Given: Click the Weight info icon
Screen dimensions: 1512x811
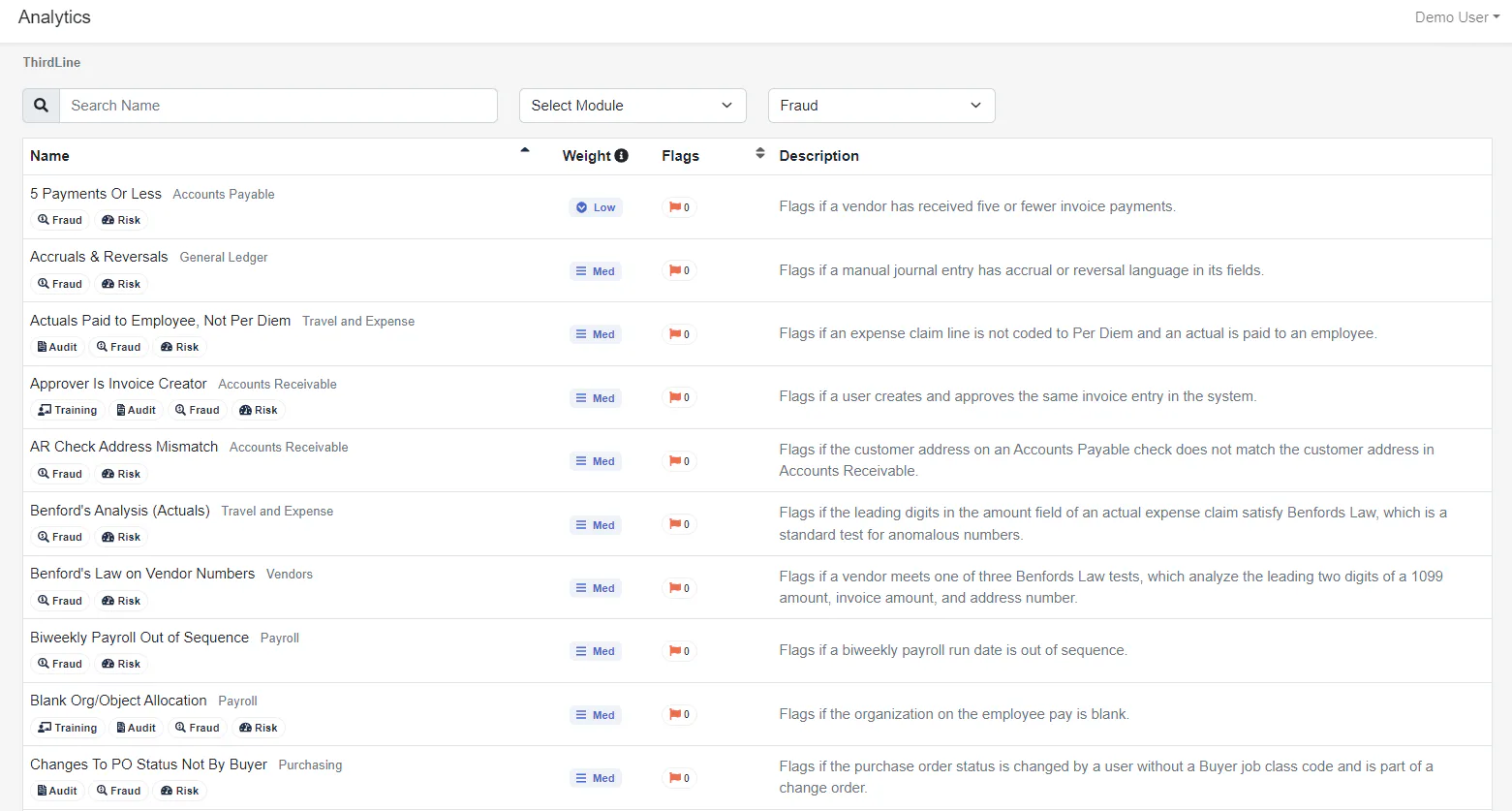Looking at the screenshot, I should [x=622, y=155].
